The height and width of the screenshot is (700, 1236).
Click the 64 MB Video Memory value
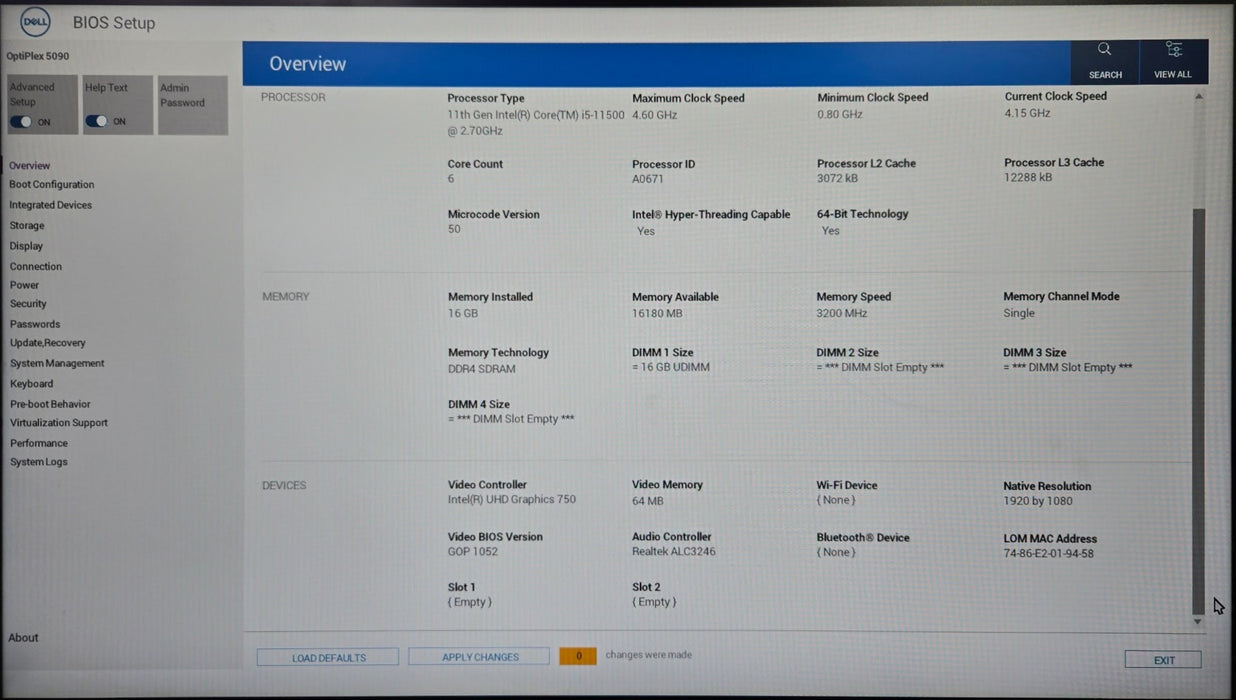[x=648, y=501]
